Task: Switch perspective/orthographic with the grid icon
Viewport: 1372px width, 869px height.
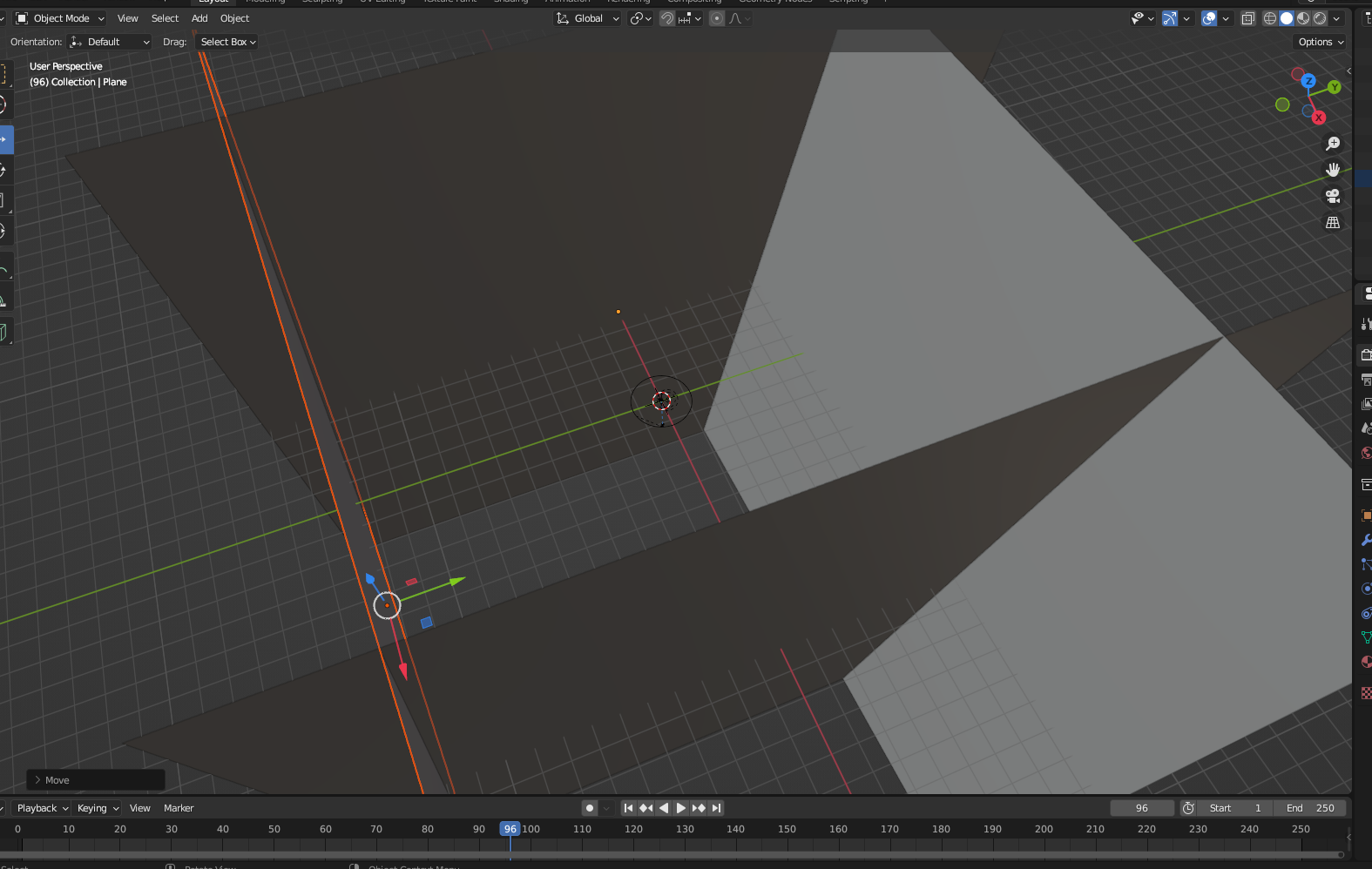Action: 1333,223
